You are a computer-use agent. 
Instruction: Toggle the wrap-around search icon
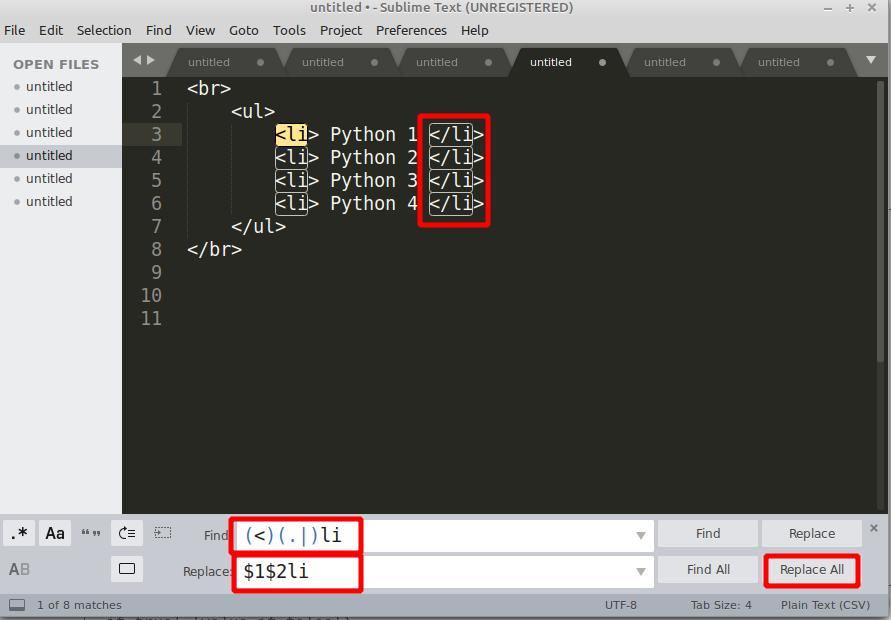(x=127, y=533)
